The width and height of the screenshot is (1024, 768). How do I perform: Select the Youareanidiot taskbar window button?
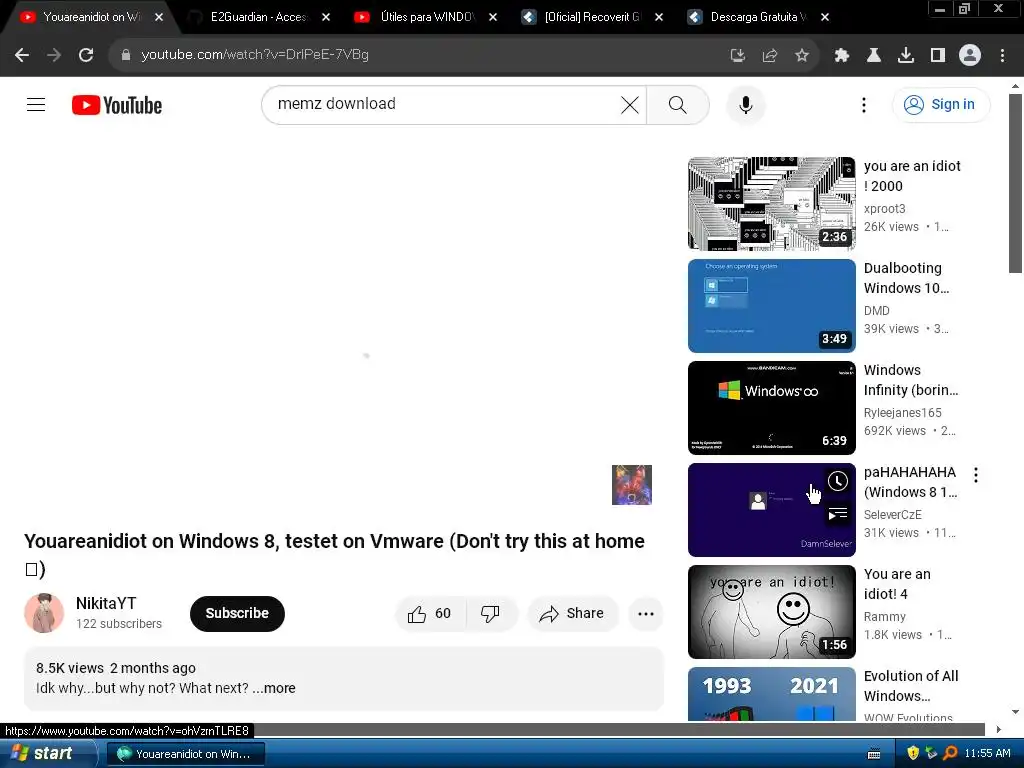[185, 754]
